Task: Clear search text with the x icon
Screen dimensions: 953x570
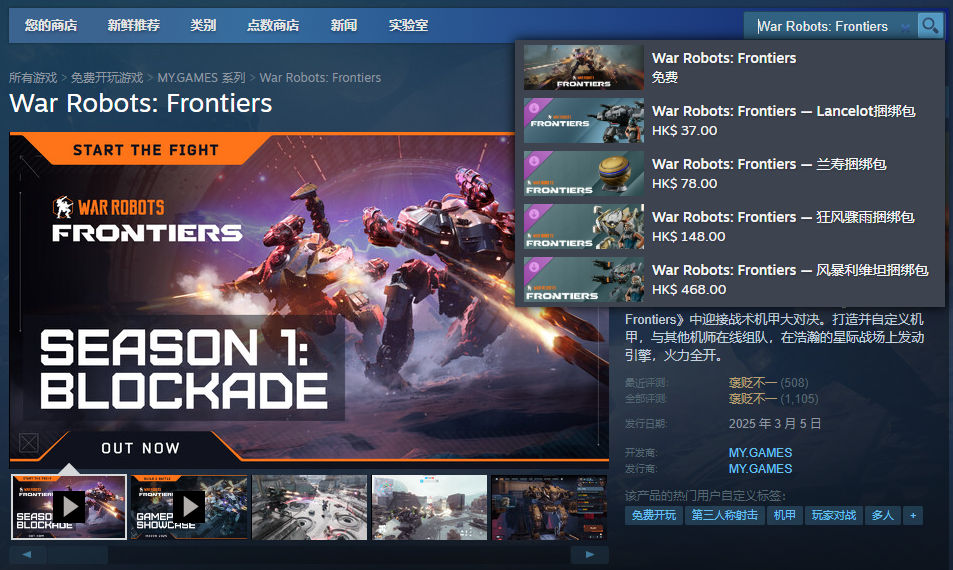Action: [x=906, y=27]
